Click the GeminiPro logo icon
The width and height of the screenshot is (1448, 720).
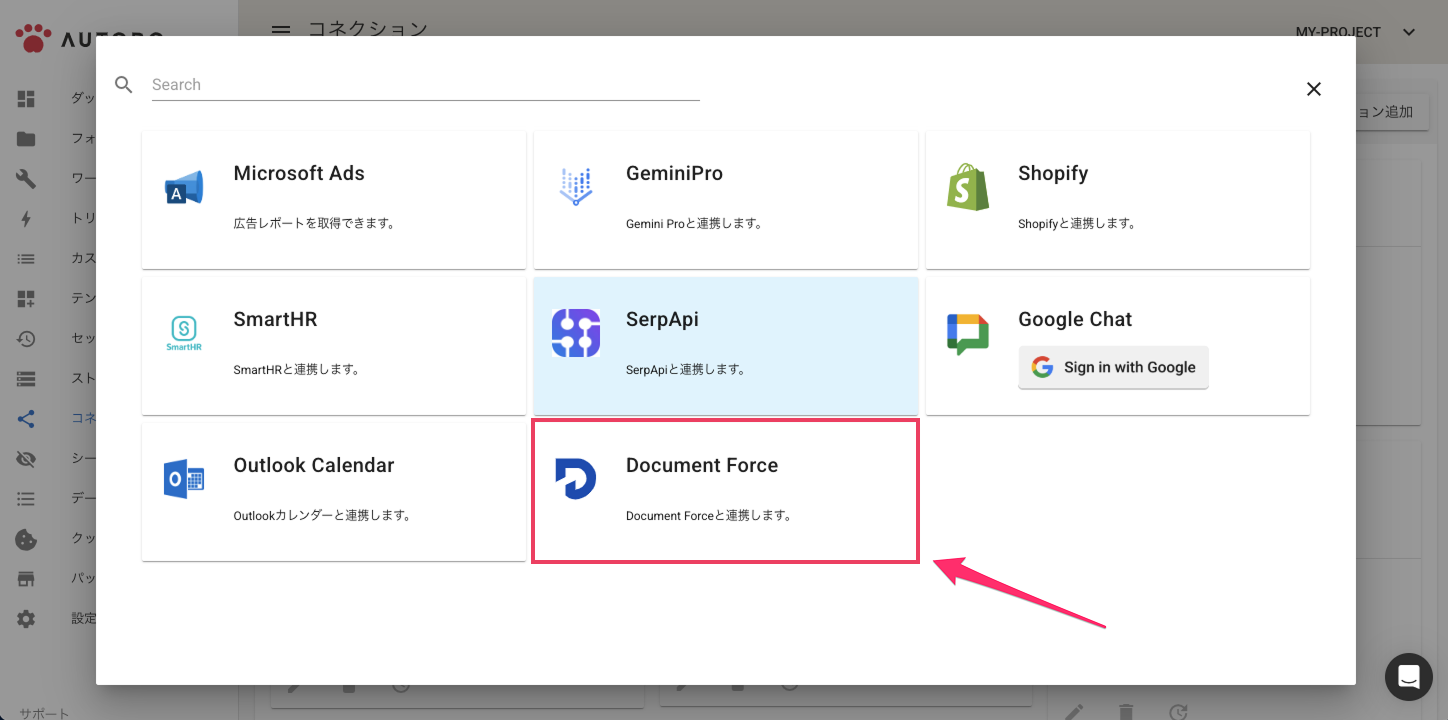point(576,187)
